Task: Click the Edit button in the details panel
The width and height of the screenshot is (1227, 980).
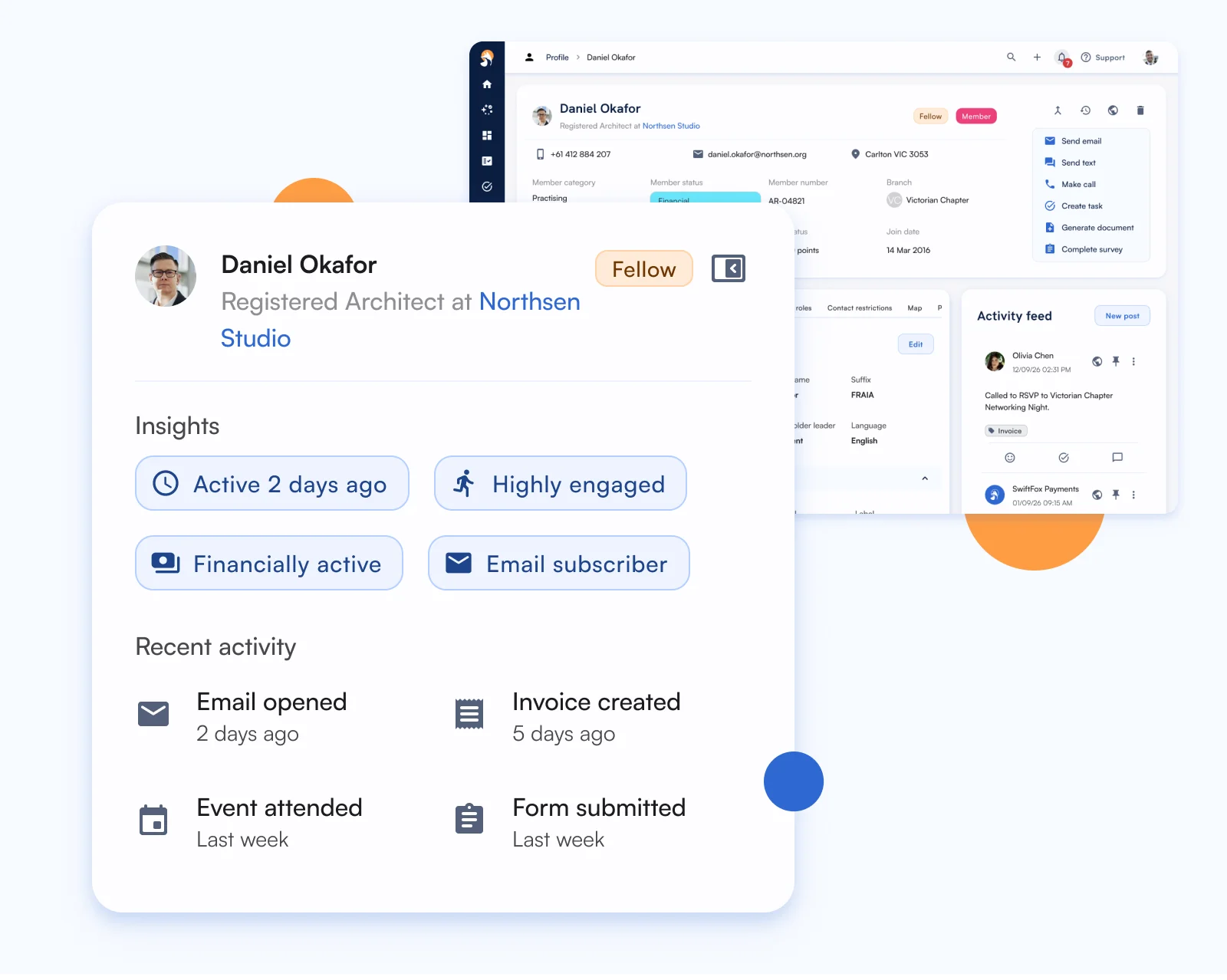Action: tap(916, 344)
